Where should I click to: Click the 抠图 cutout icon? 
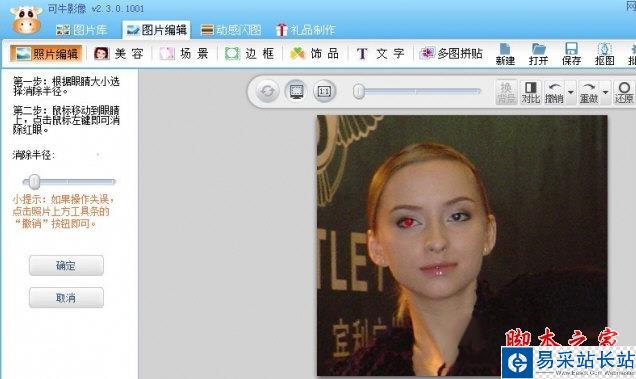604,54
